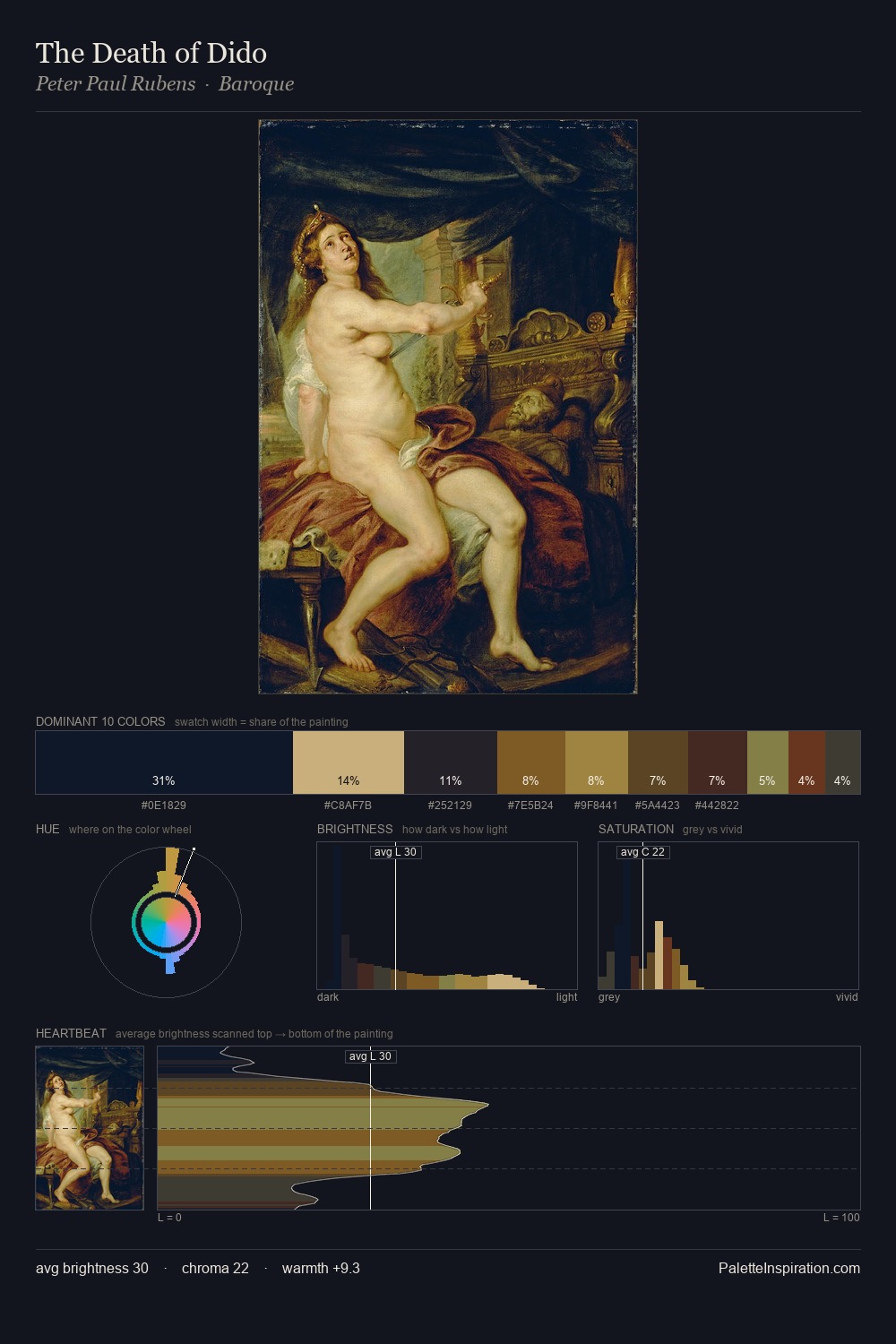Click the center of the hue color wheel
The height and width of the screenshot is (1344, 896).
[x=166, y=922]
